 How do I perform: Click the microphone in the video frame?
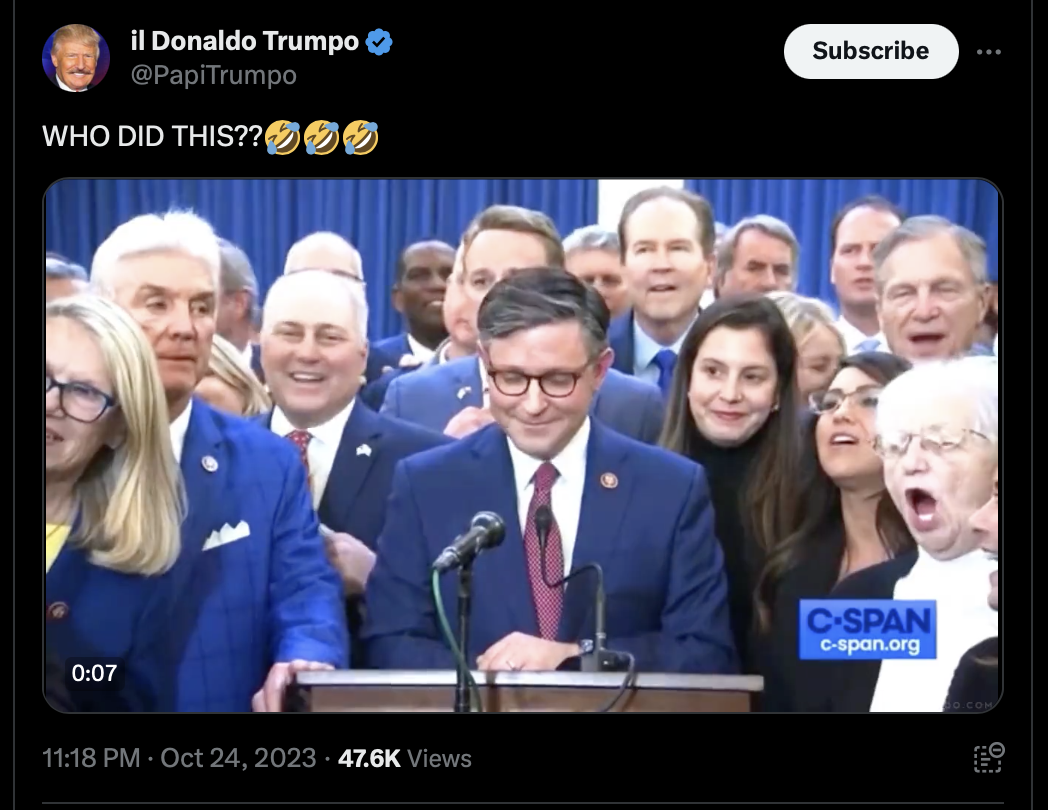(x=472, y=539)
